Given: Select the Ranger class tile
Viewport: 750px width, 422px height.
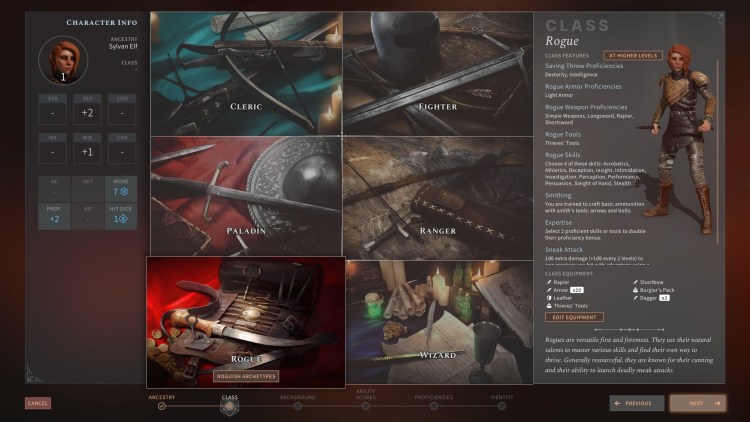Looking at the screenshot, I should [438, 196].
